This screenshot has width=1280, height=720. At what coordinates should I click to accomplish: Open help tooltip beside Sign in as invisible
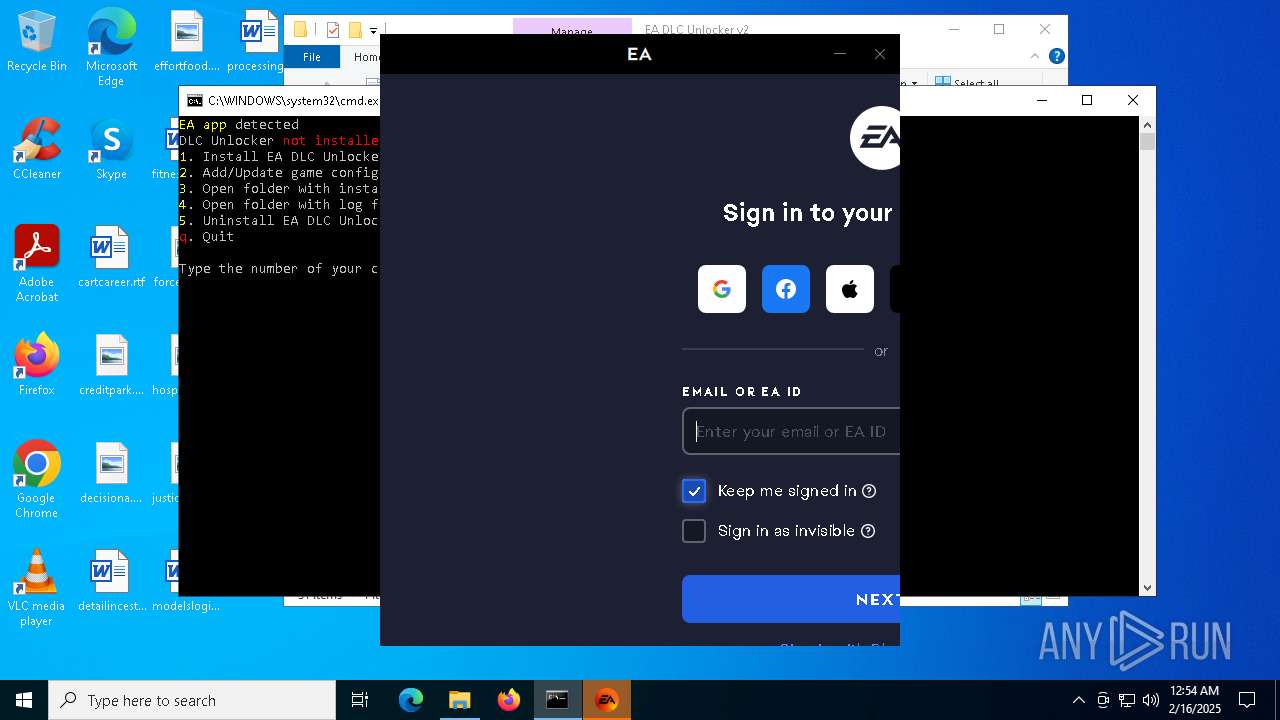[x=868, y=531]
